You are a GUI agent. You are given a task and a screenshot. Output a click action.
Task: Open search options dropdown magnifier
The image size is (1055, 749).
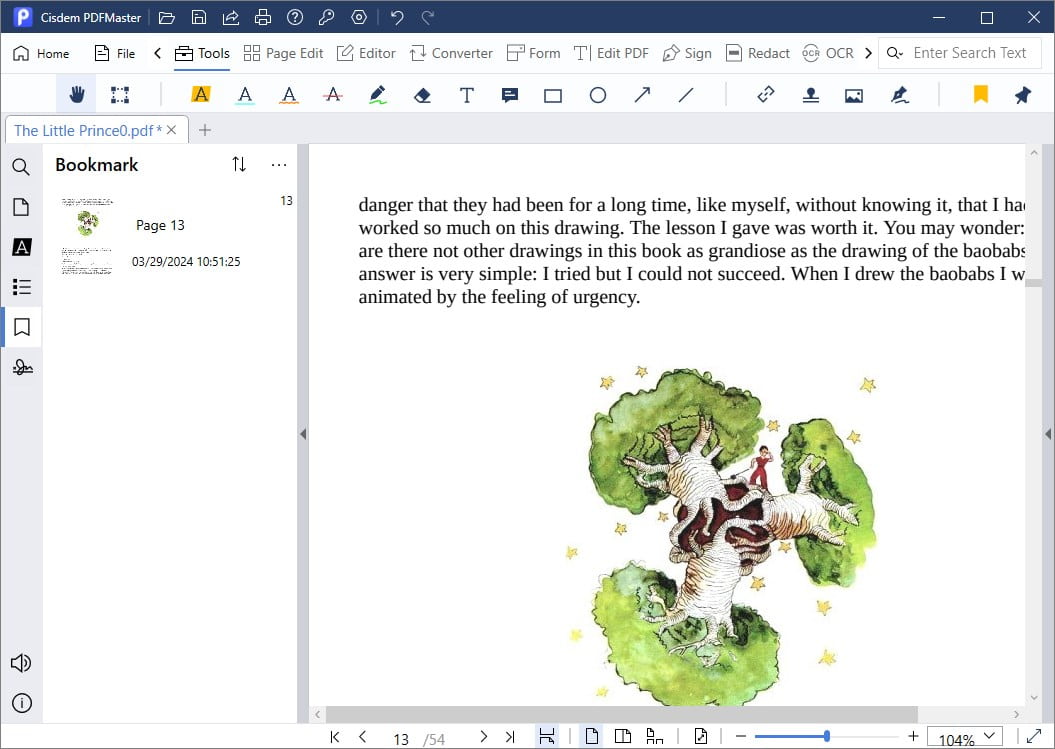894,52
